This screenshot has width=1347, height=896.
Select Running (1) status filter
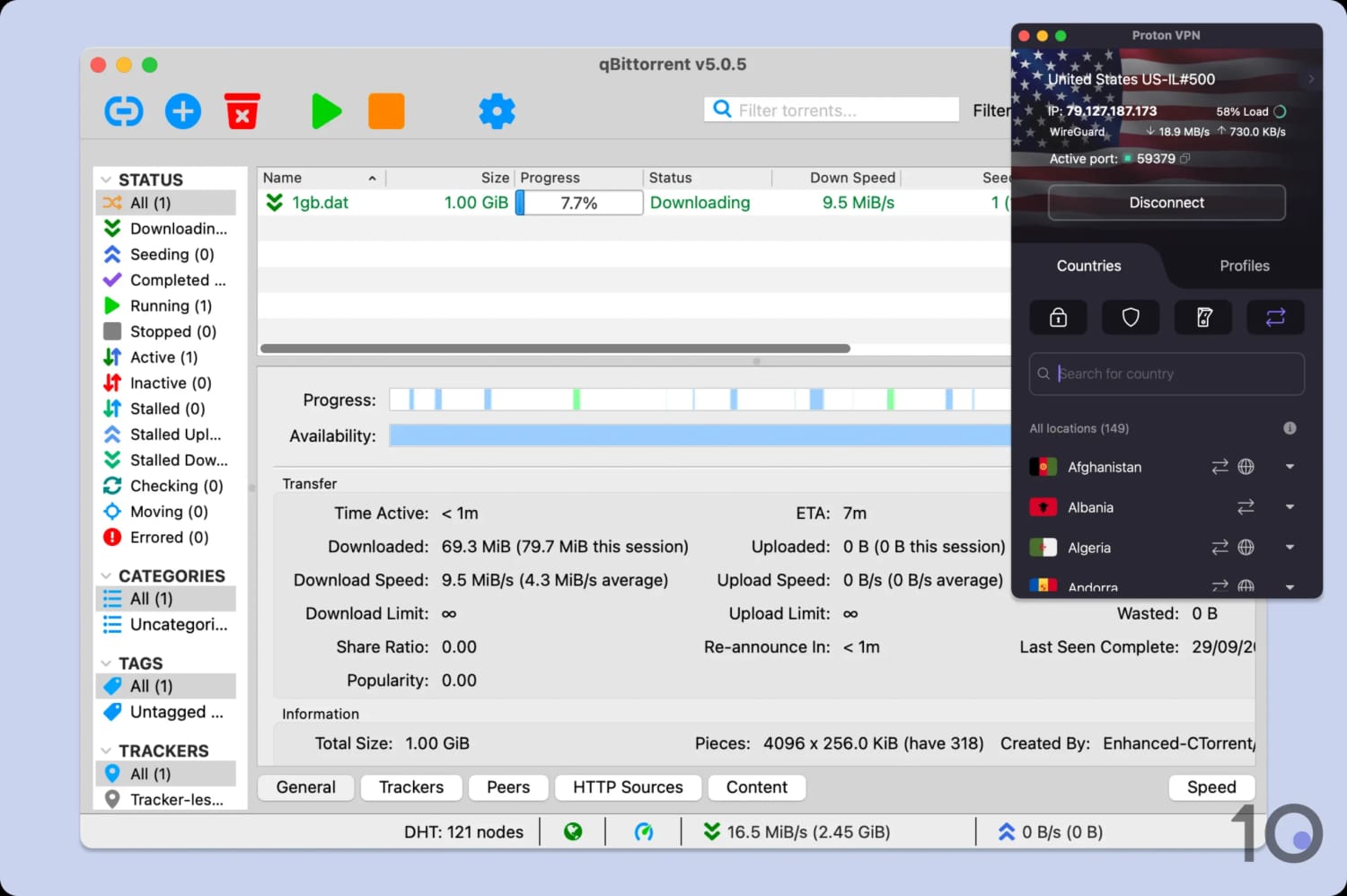[x=166, y=306]
